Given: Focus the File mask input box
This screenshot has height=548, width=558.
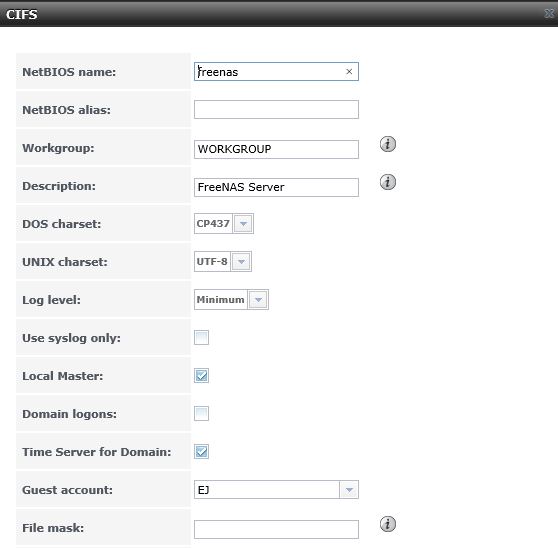Looking at the screenshot, I should click(x=276, y=529).
